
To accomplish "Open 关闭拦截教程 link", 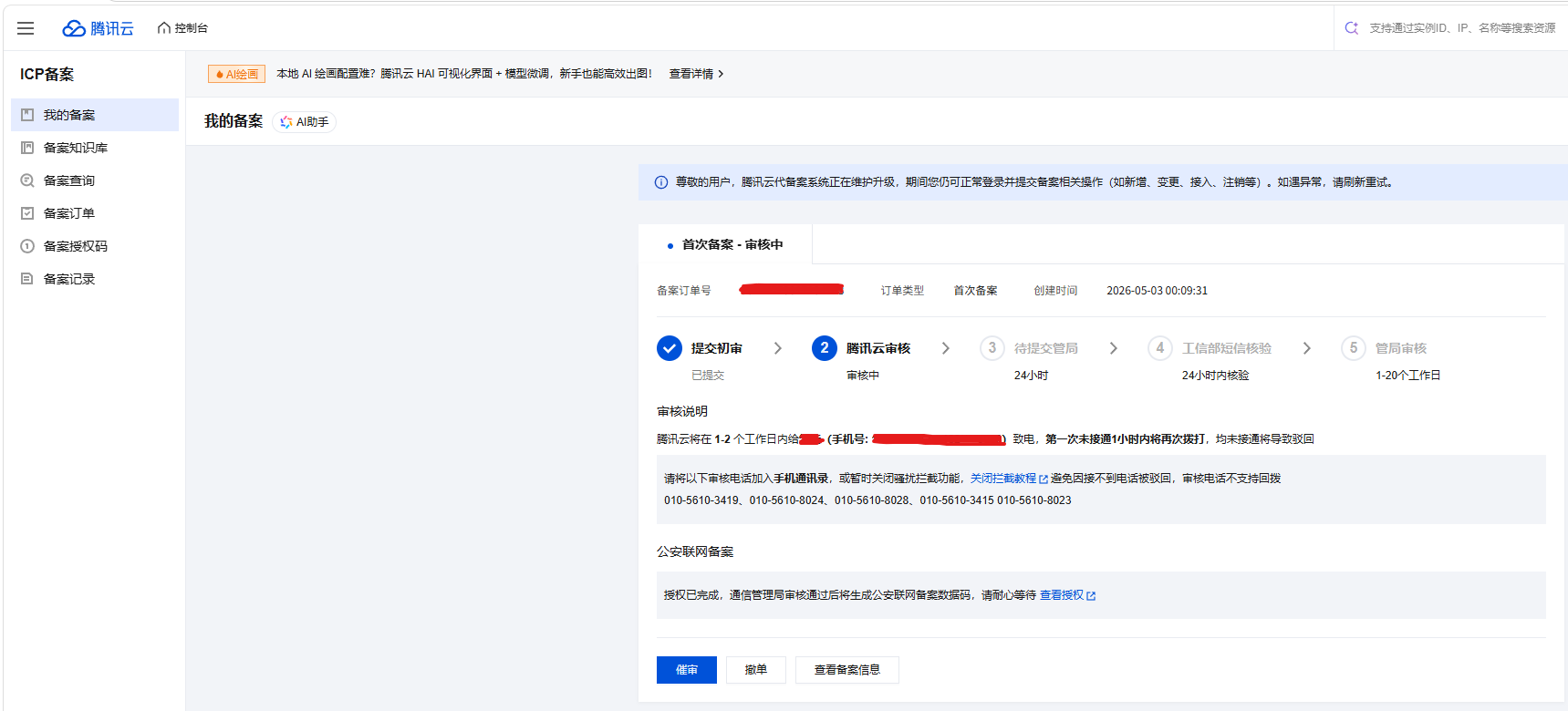I will coord(1002,479).
